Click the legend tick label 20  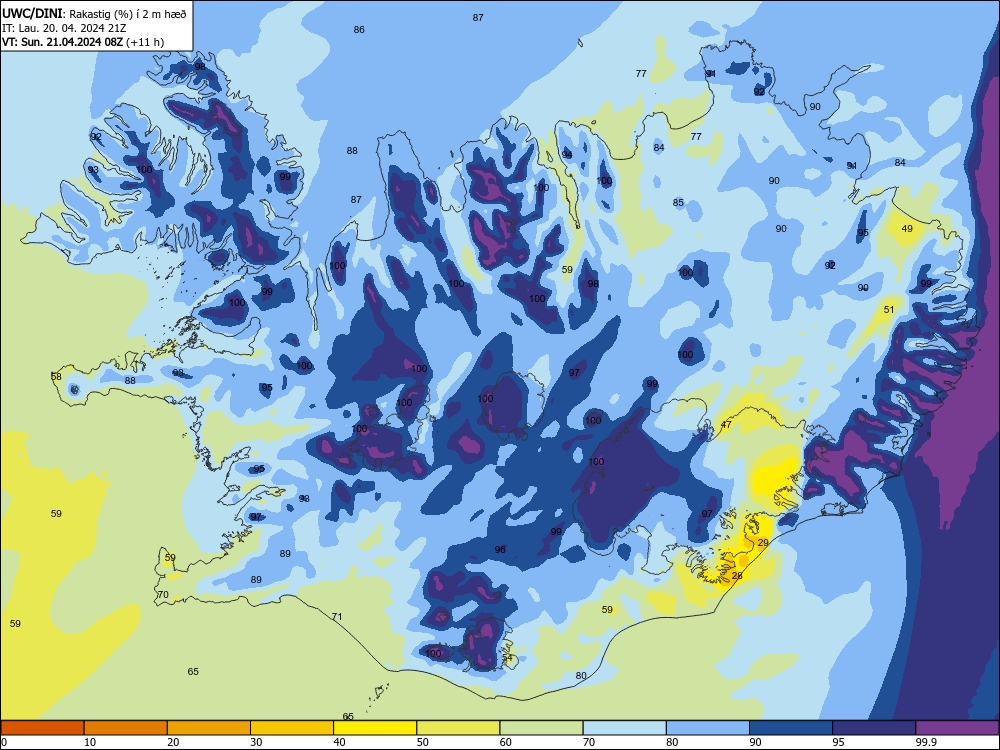tap(173, 742)
